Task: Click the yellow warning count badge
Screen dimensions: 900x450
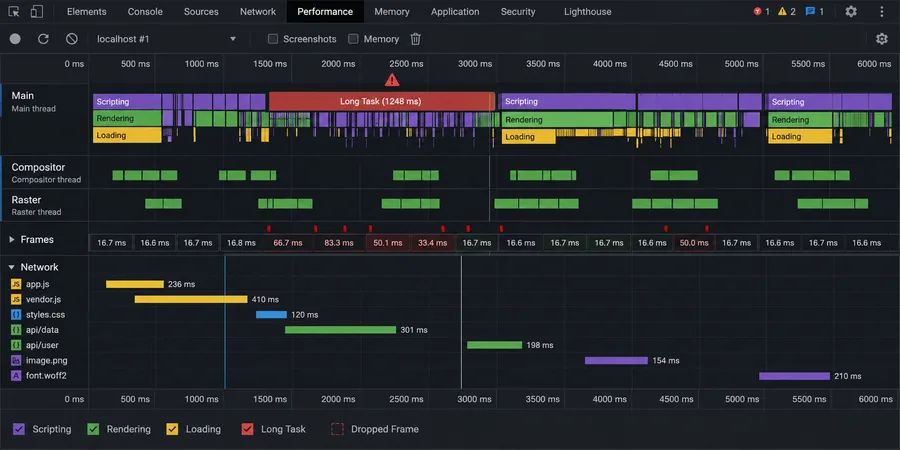Action: 787,11
